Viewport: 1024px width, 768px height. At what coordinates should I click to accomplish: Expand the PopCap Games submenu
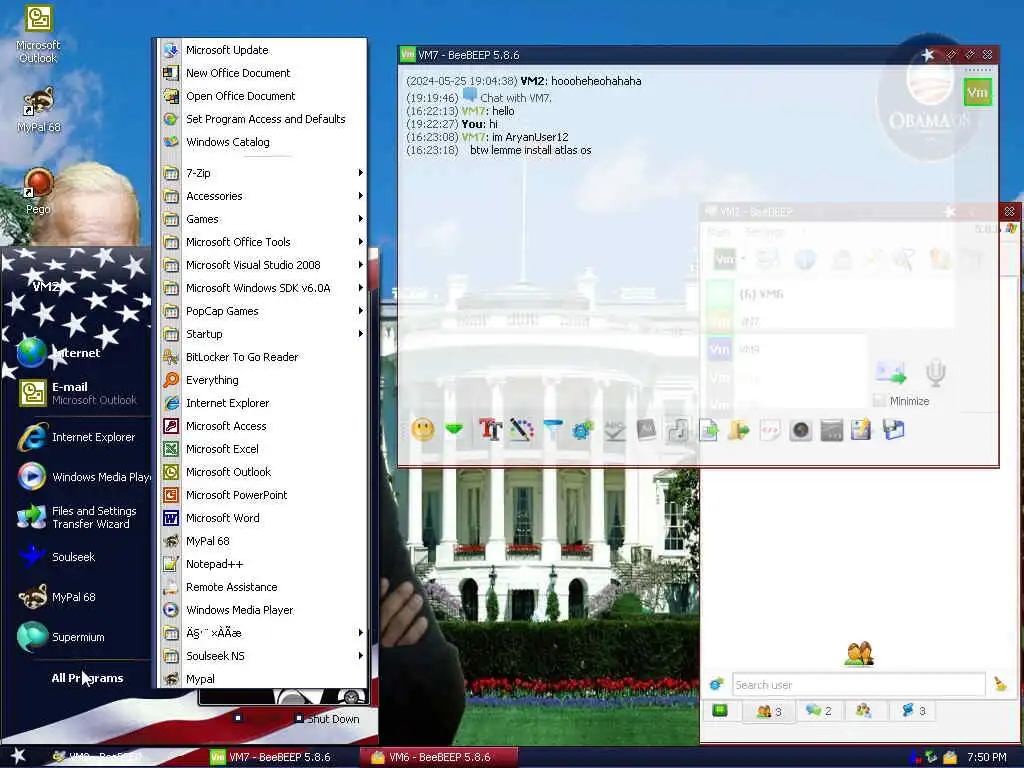coord(263,311)
